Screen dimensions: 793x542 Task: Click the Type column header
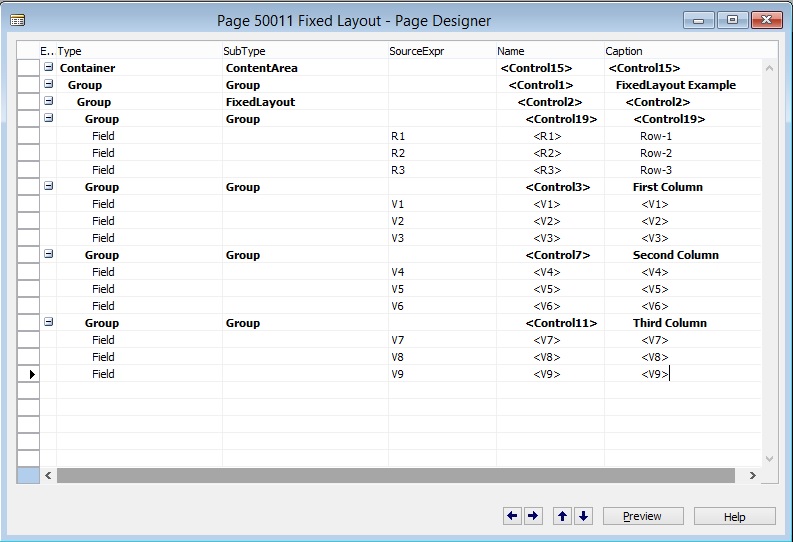coord(139,51)
